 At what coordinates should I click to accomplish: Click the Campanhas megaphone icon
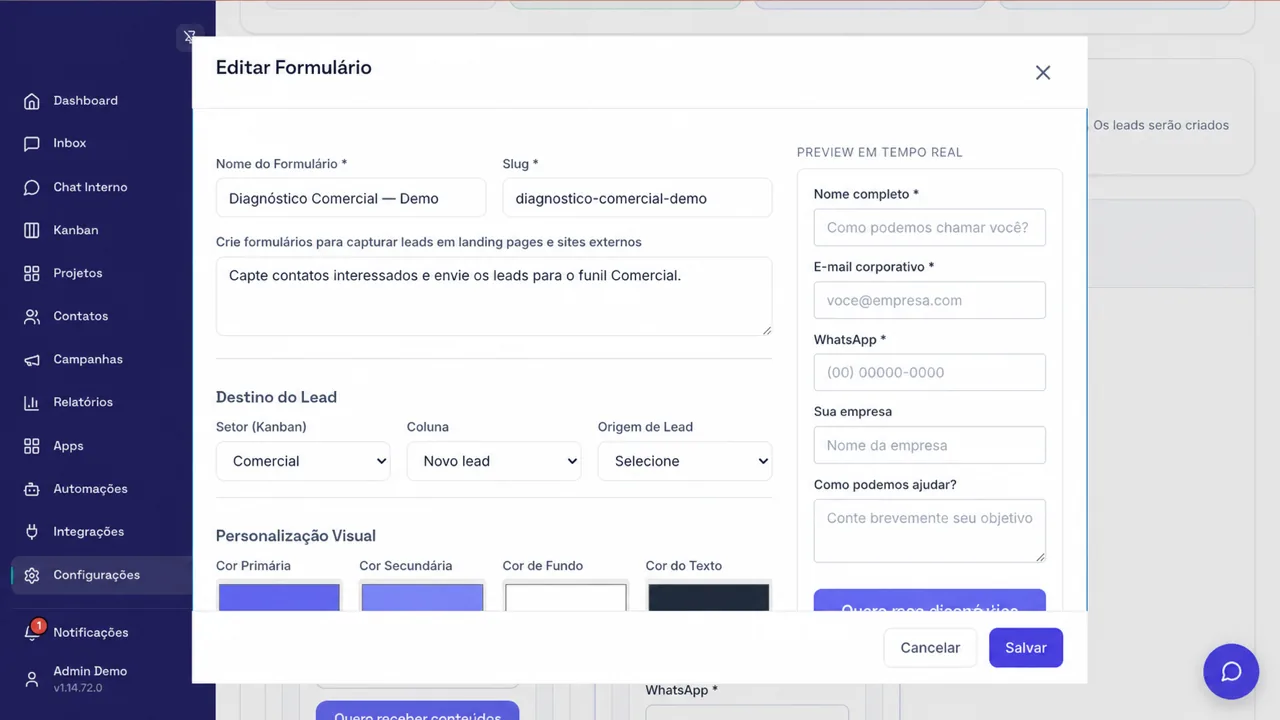(x=32, y=359)
